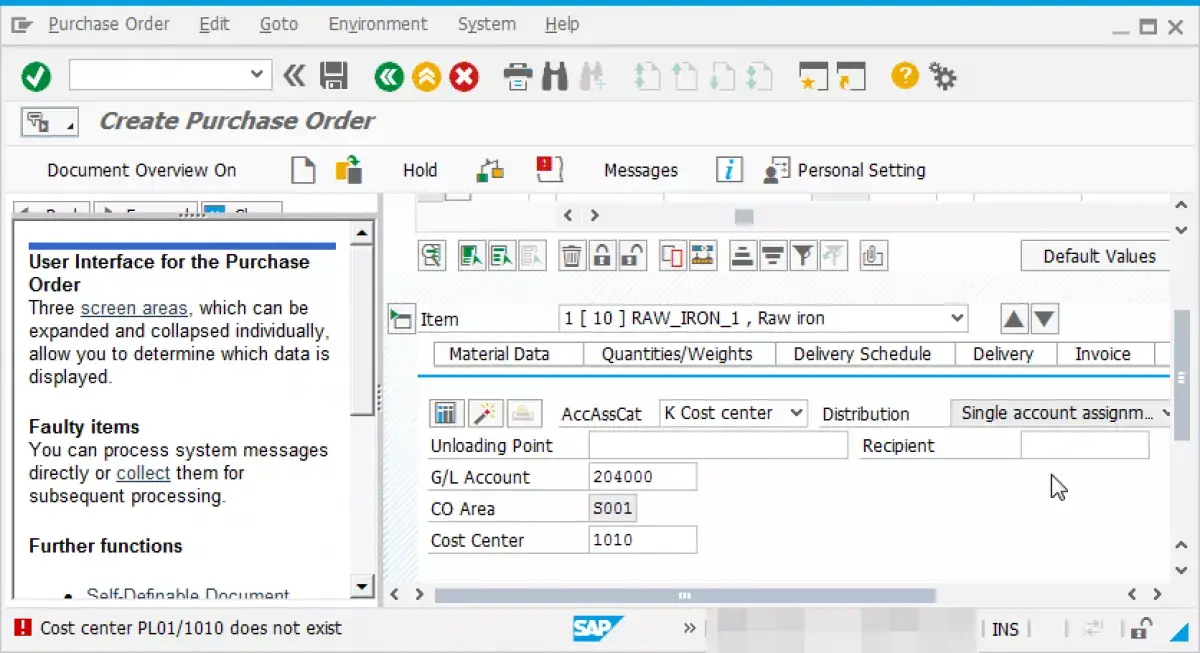Open the Help menu
The width and height of the screenshot is (1200, 653).
562,24
